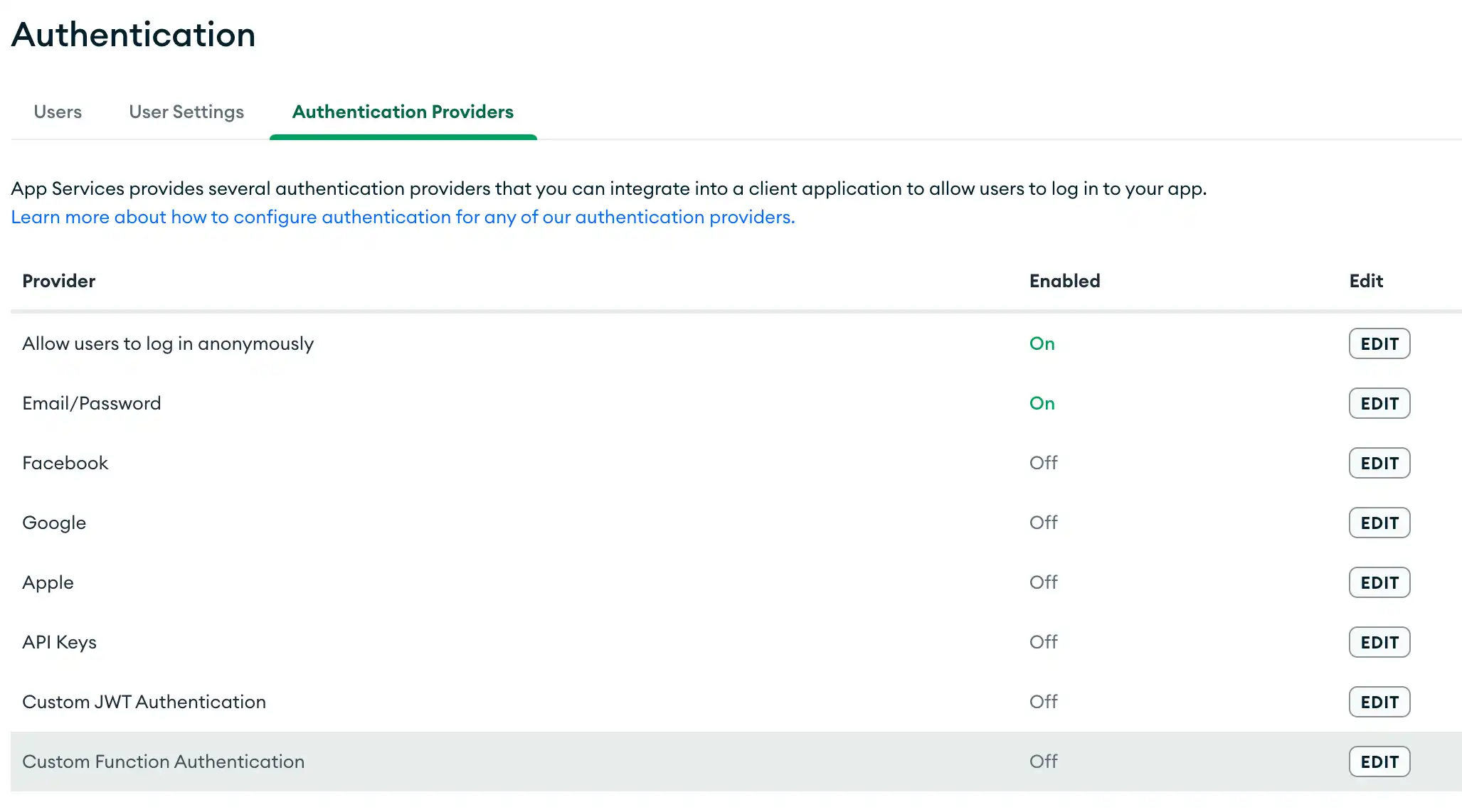
Task: Toggle Email/Password provider on/off
Action: click(x=1042, y=403)
